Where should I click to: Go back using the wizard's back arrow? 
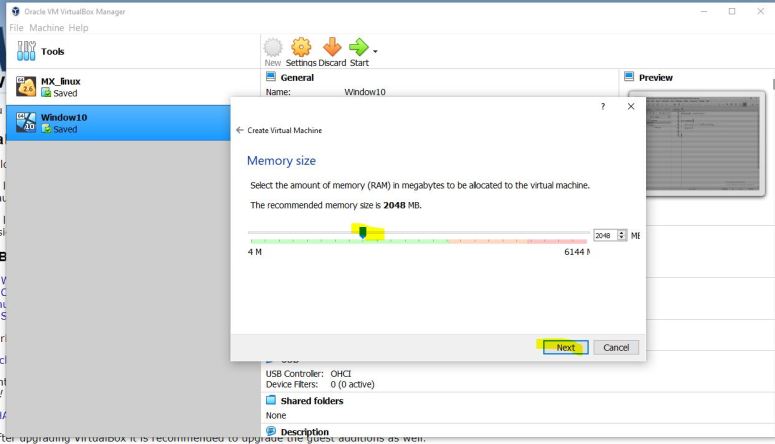pyautogui.click(x=239, y=131)
